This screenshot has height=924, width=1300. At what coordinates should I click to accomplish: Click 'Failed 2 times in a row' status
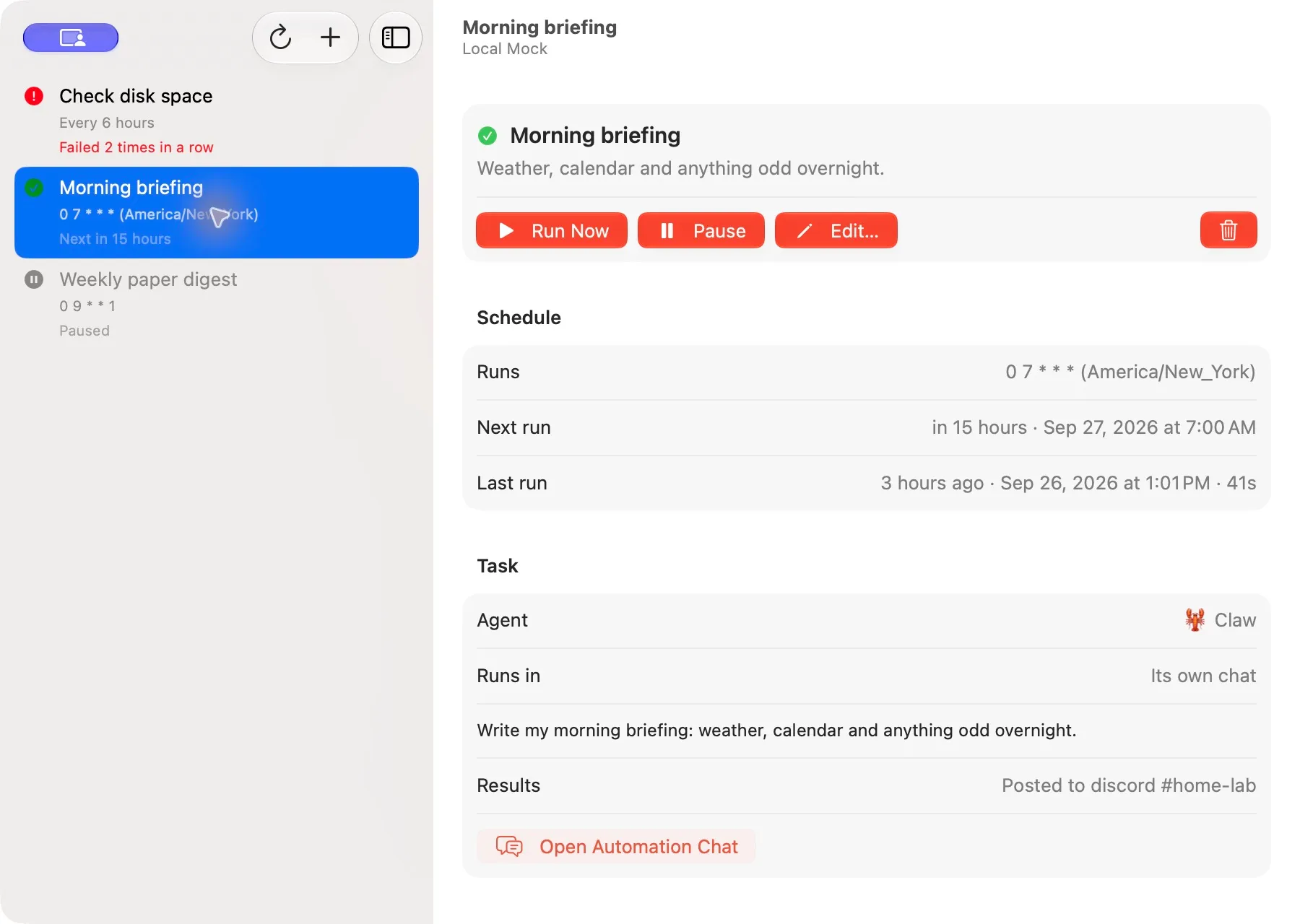136,147
